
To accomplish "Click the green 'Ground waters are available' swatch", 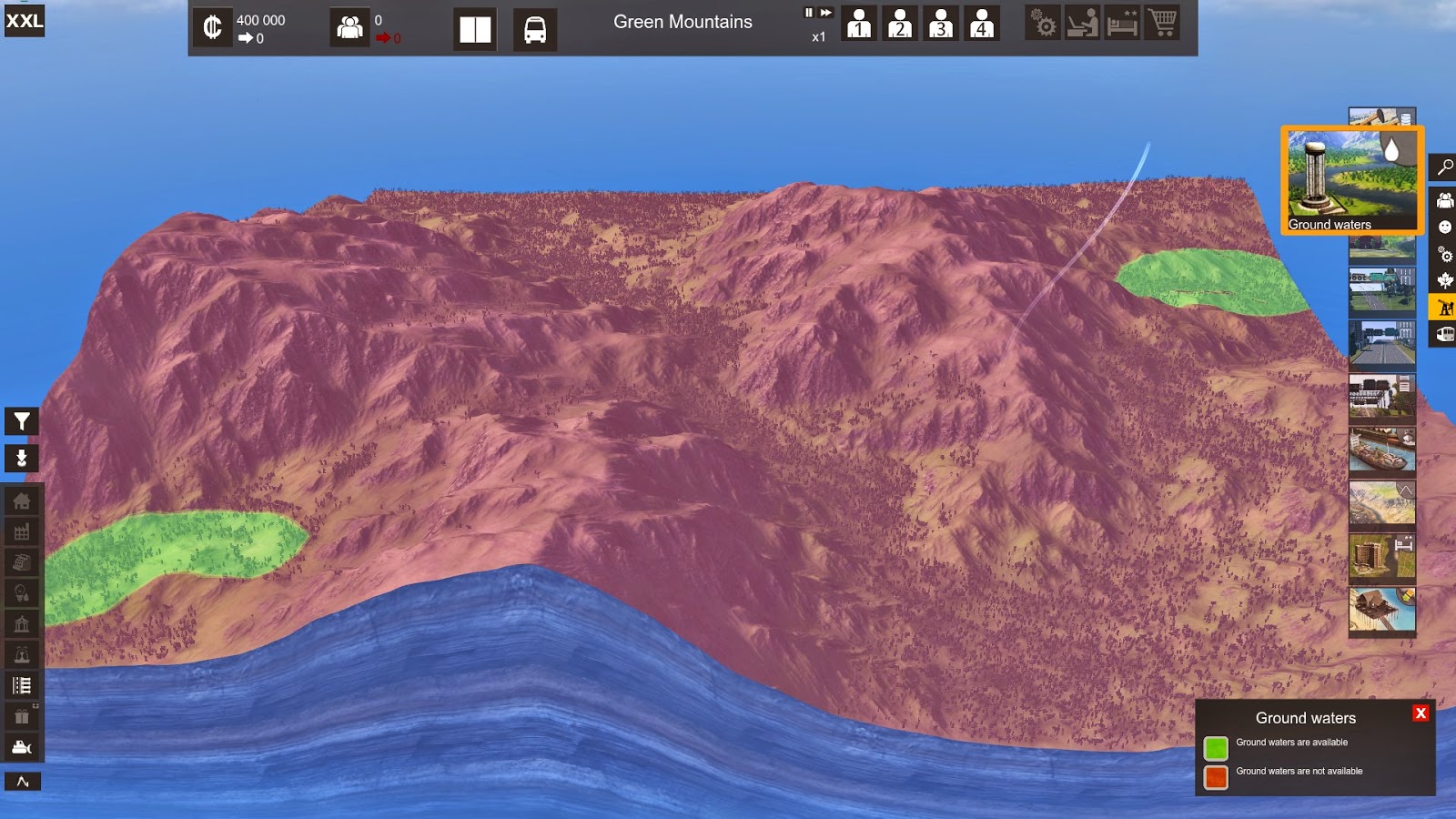I will point(1216,743).
